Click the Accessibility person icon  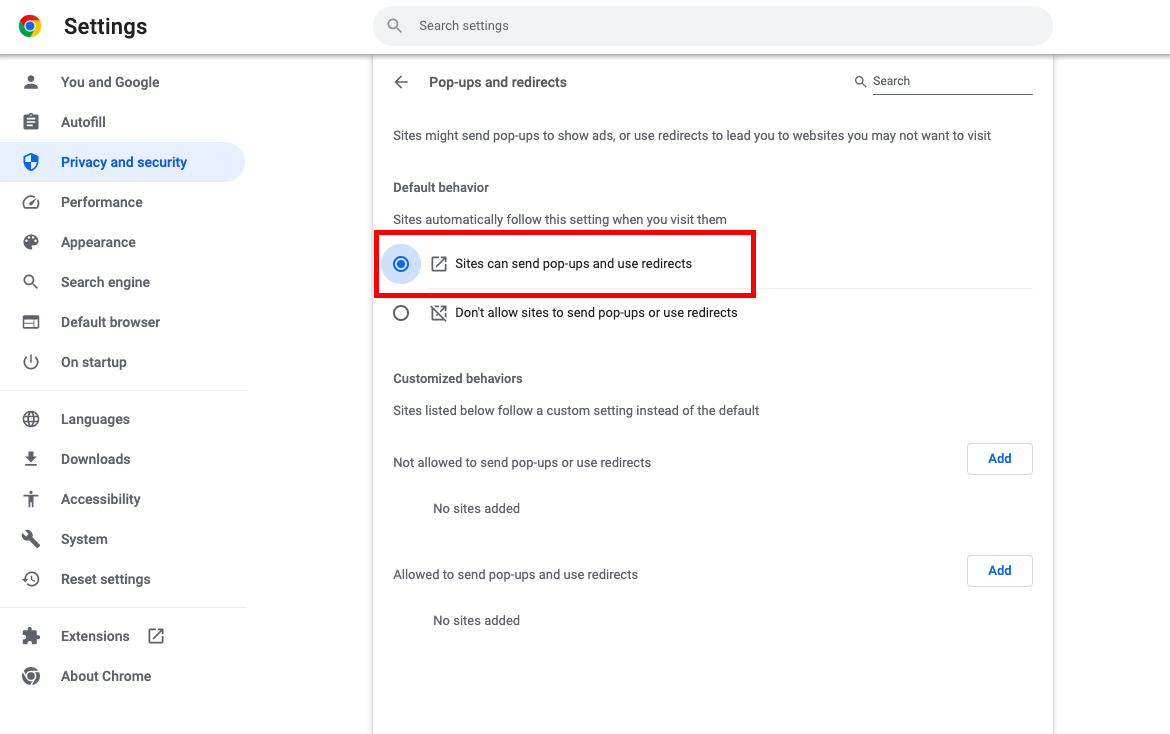(x=31, y=499)
